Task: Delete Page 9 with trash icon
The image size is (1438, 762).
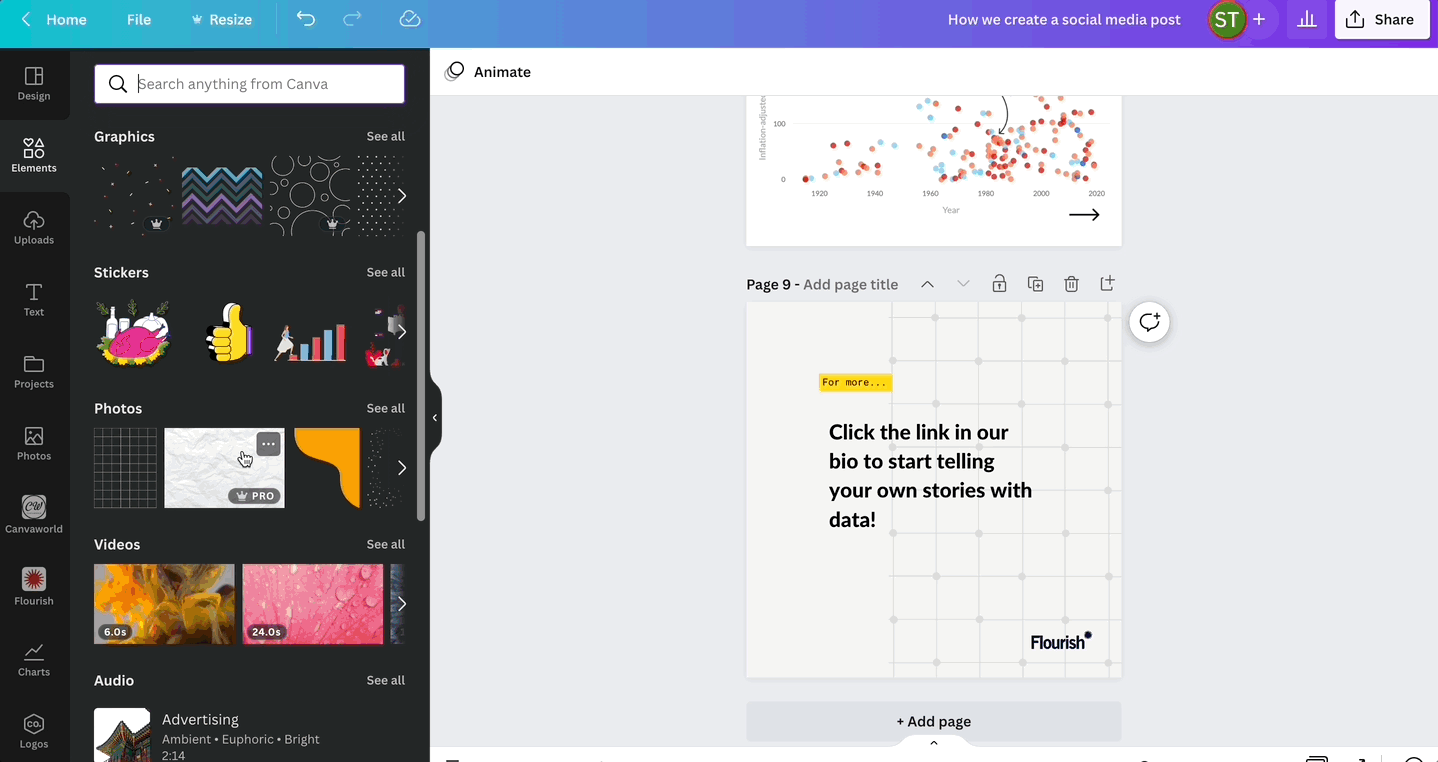Action: (1071, 284)
